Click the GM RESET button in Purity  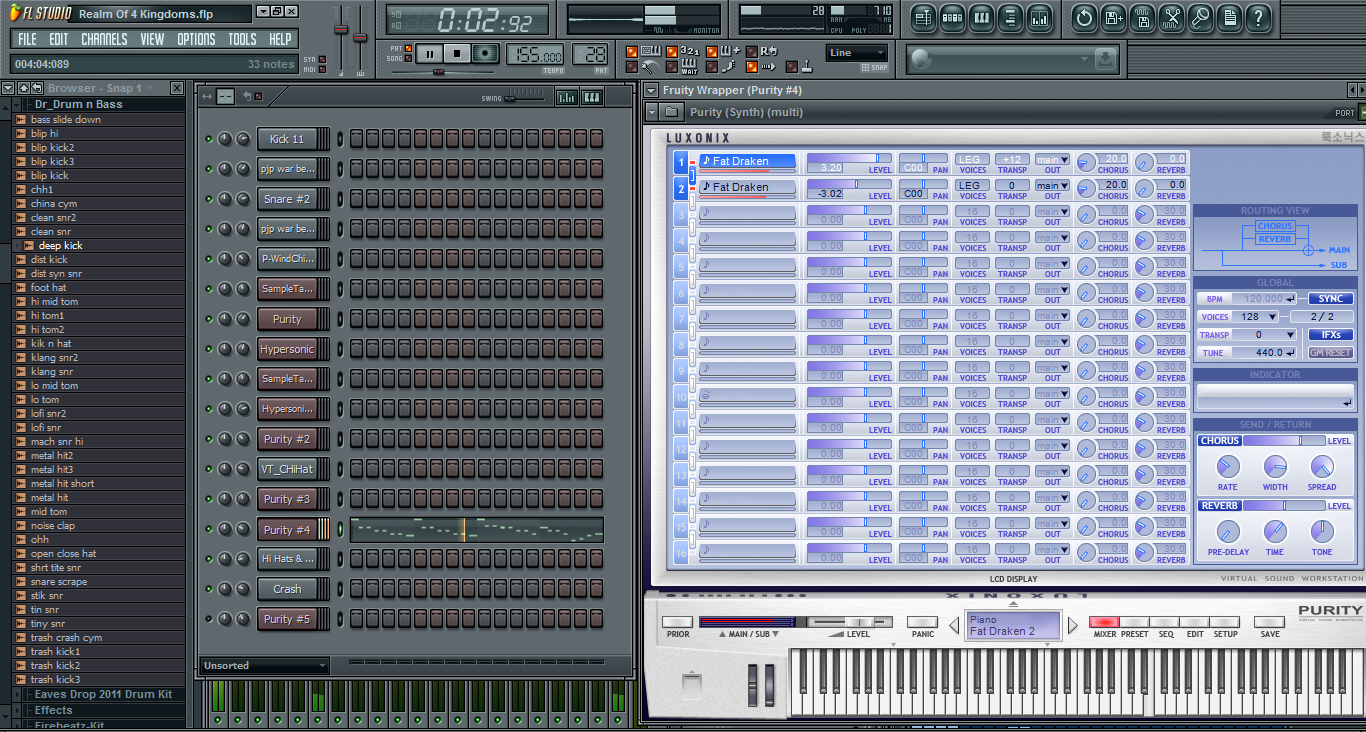1330,353
